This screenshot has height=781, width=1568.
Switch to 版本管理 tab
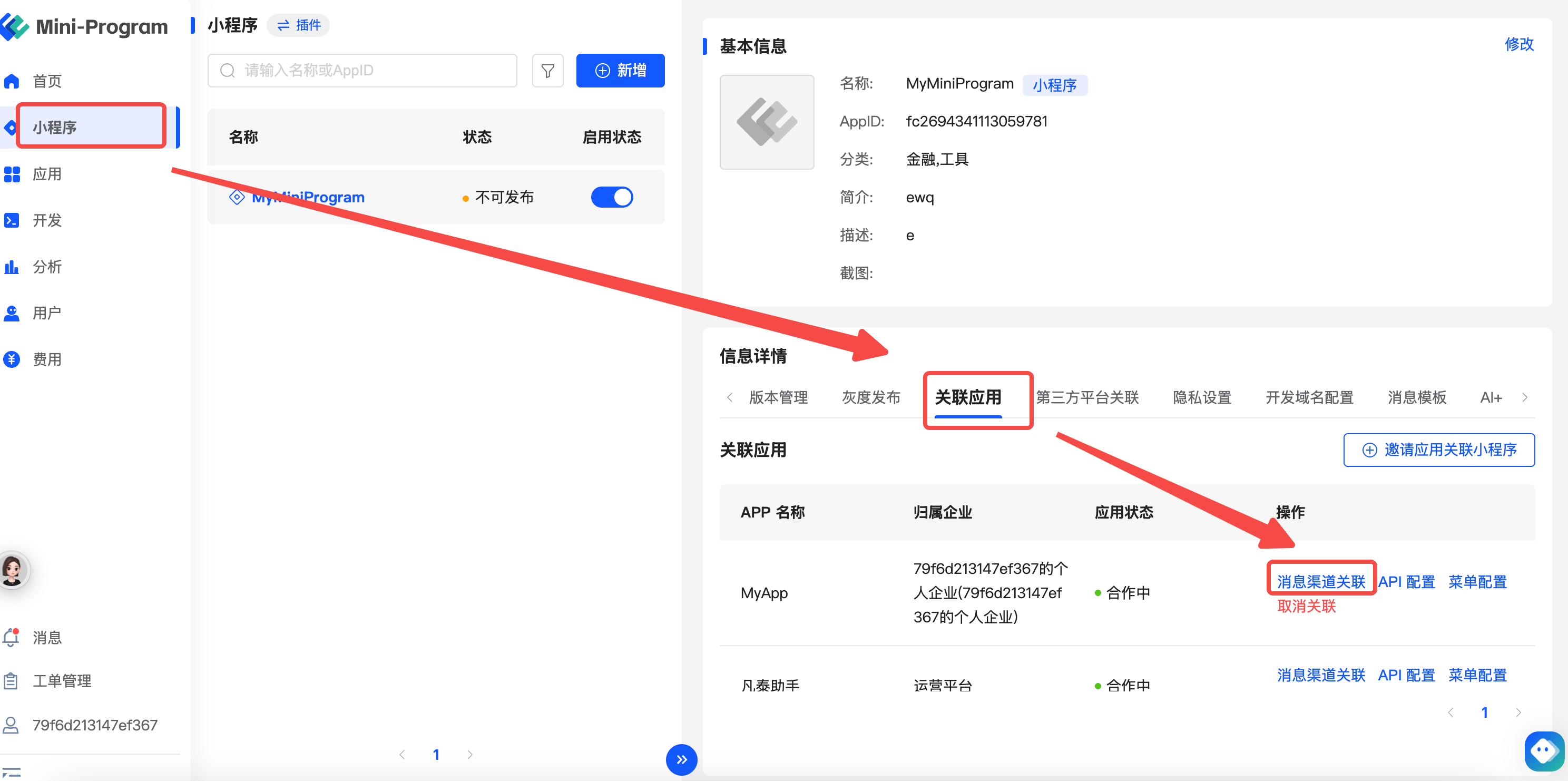click(x=778, y=397)
